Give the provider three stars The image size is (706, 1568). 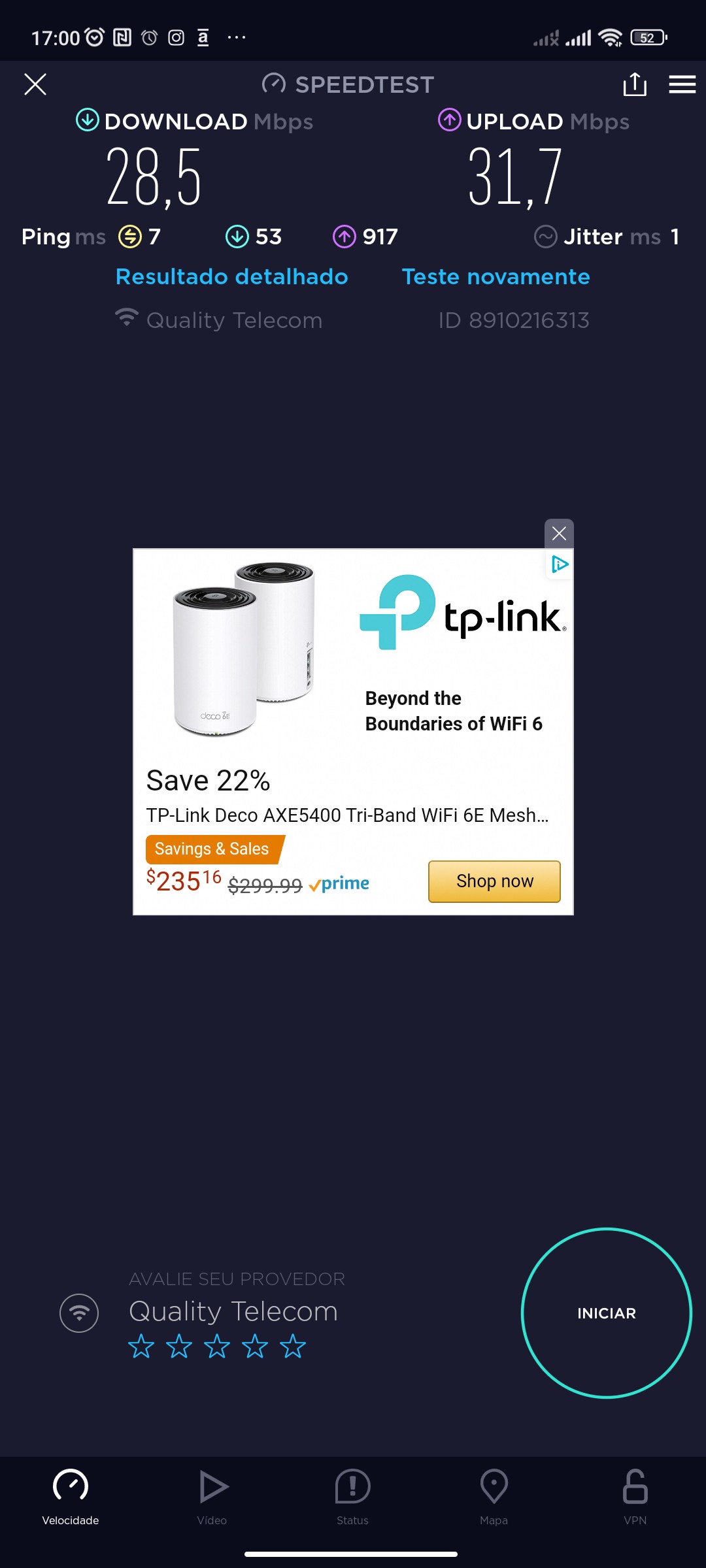(x=217, y=1347)
